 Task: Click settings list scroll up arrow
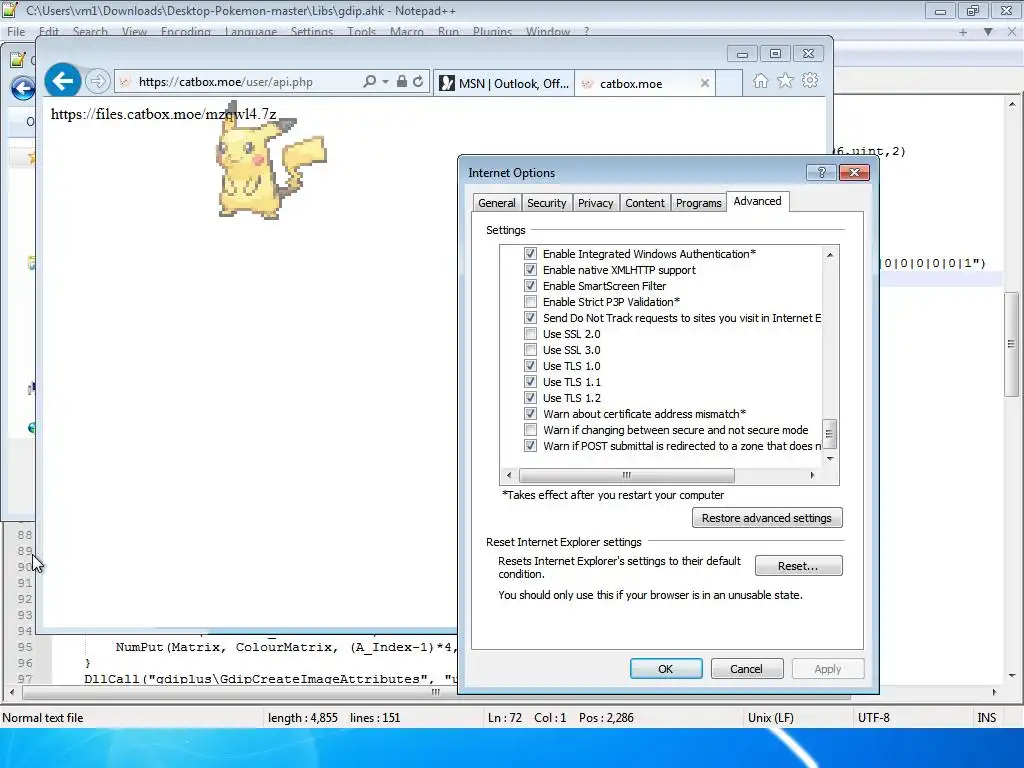pyautogui.click(x=829, y=255)
